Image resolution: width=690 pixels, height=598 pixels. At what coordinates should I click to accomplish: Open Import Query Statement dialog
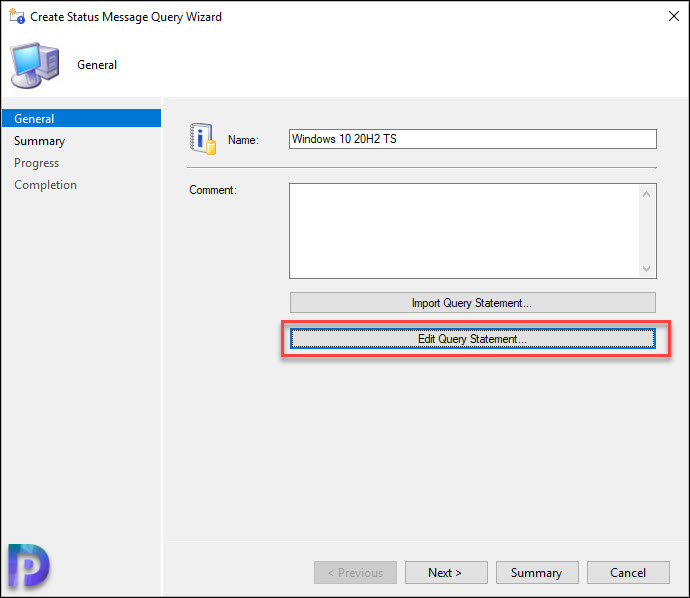[x=473, y=303]
